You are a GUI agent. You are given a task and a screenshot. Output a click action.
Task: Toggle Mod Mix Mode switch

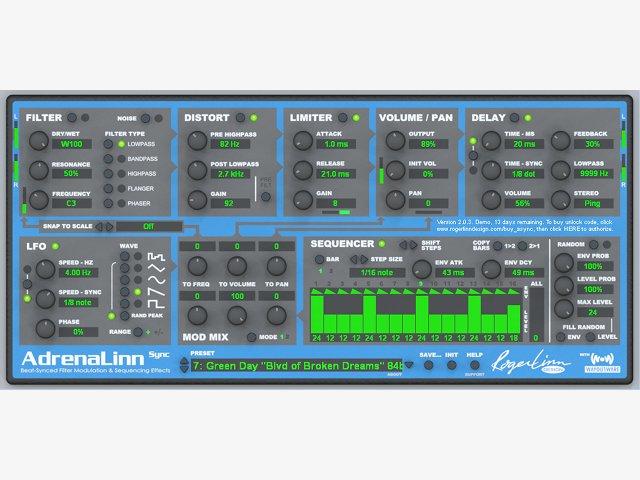[x=251, y=337]
